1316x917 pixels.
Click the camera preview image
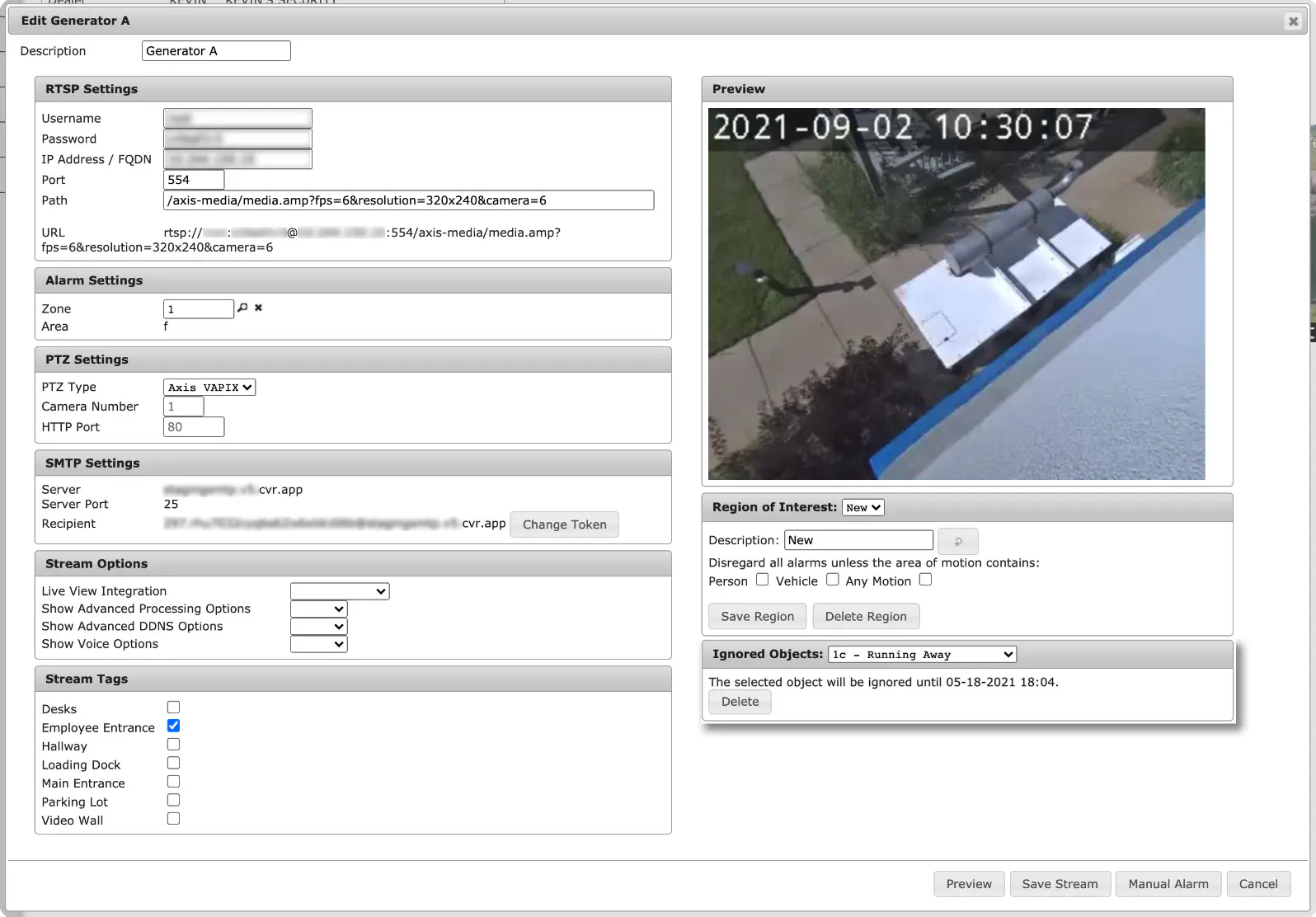956,294
